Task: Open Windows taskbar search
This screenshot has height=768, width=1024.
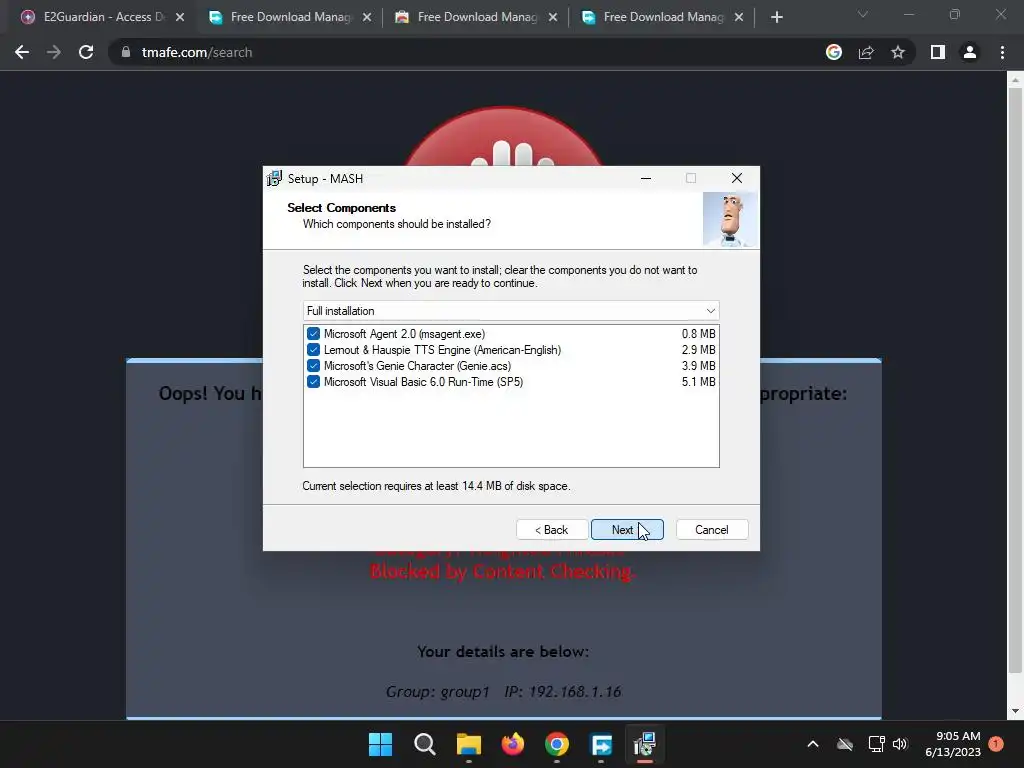Action: 424,744
